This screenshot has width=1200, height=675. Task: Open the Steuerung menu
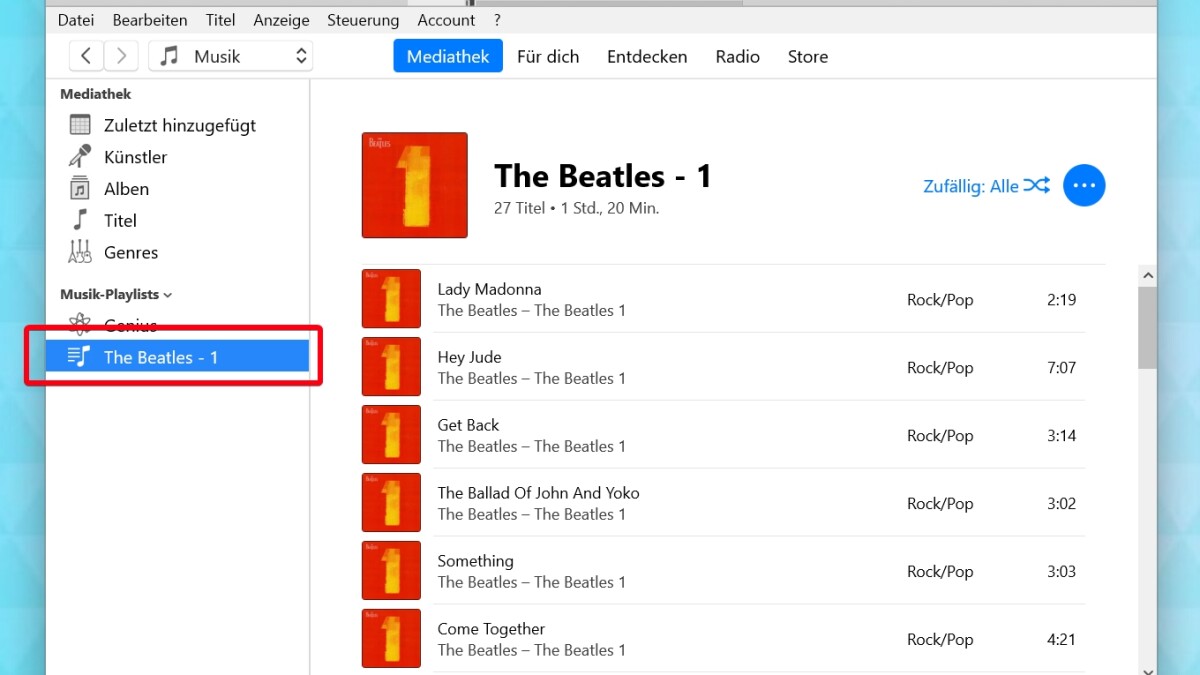point(362,19)
